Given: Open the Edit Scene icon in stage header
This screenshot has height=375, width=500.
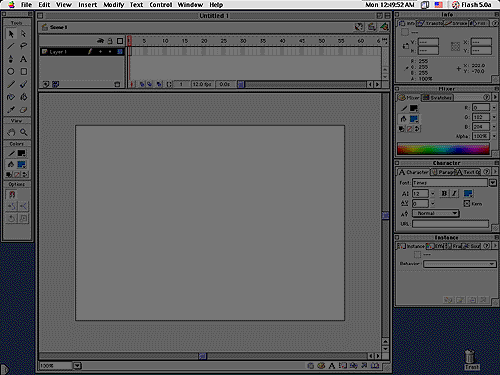Looking at the screenshot, I should pyautogui.click(x=372, y=27).
